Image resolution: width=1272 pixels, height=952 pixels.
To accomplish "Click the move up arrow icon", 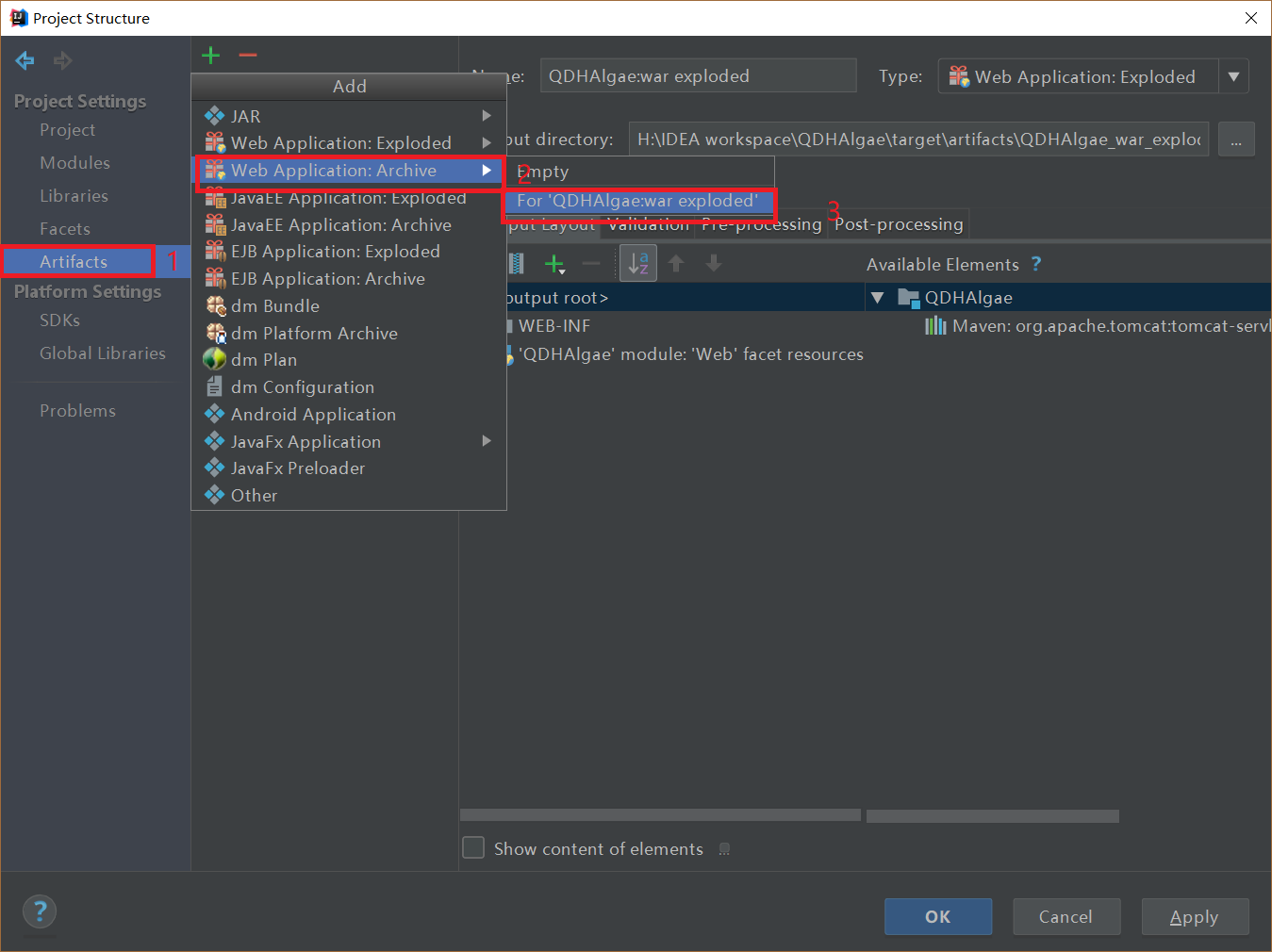I will pos(676,264).
